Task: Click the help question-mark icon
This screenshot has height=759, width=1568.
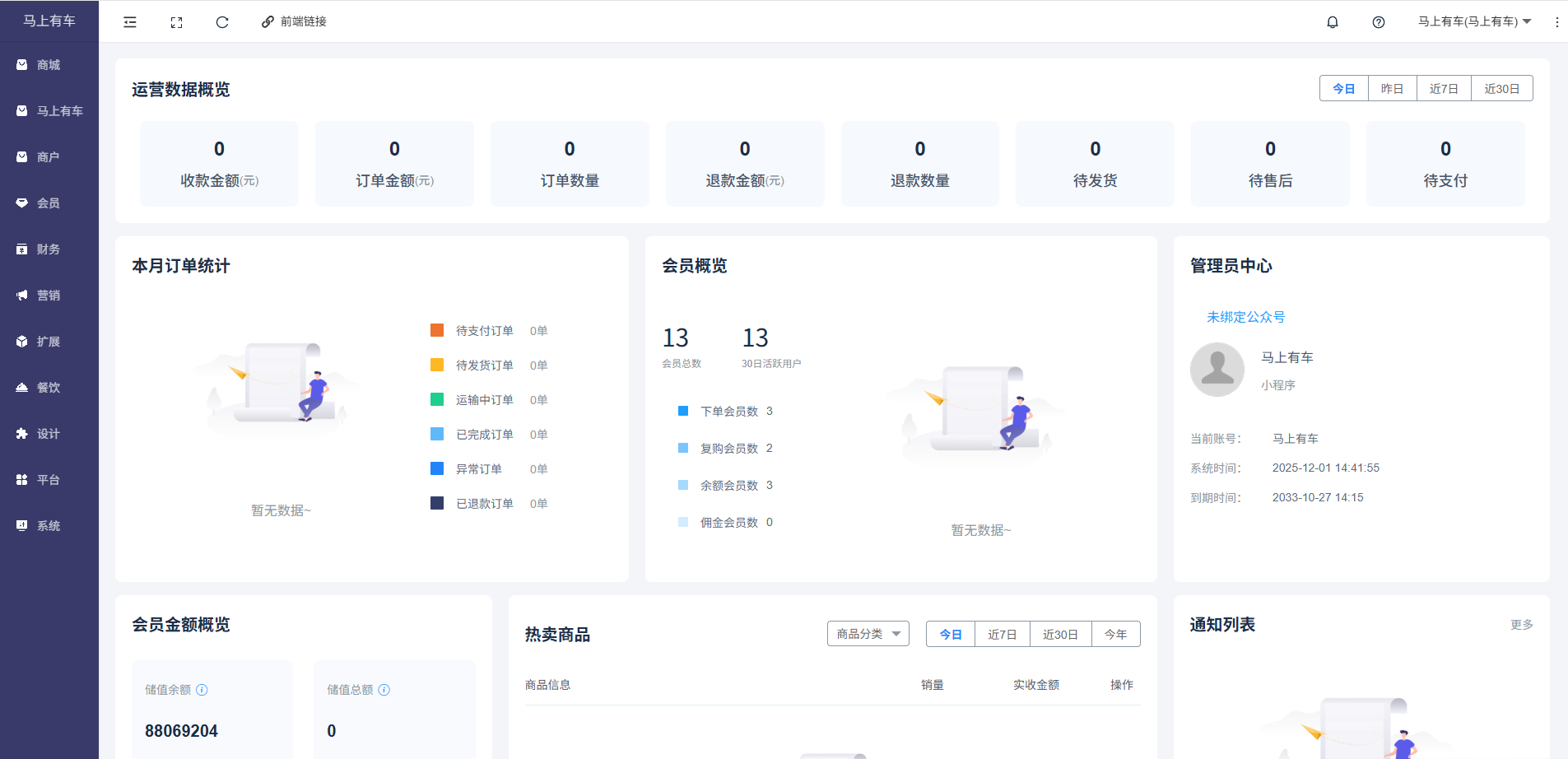Action: click(1377, 21)
